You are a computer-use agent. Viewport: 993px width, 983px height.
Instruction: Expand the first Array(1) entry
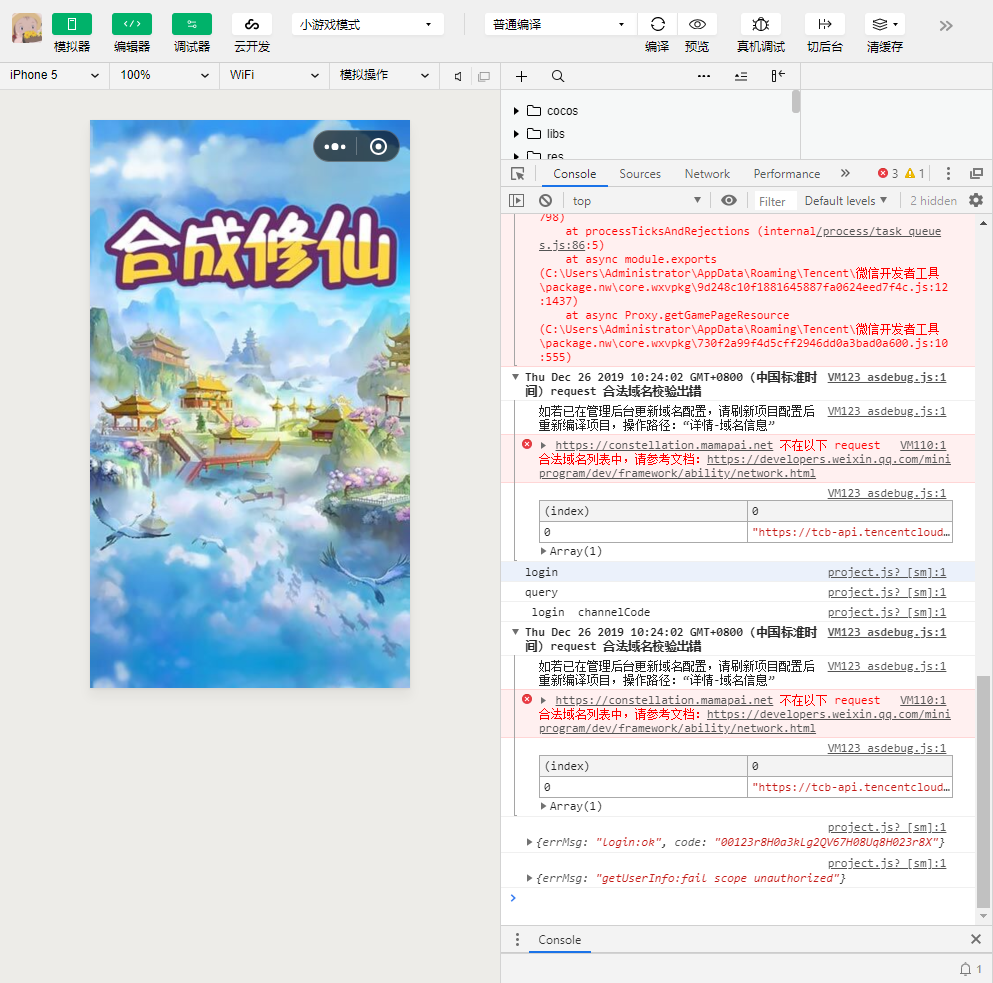coord(543,551)
